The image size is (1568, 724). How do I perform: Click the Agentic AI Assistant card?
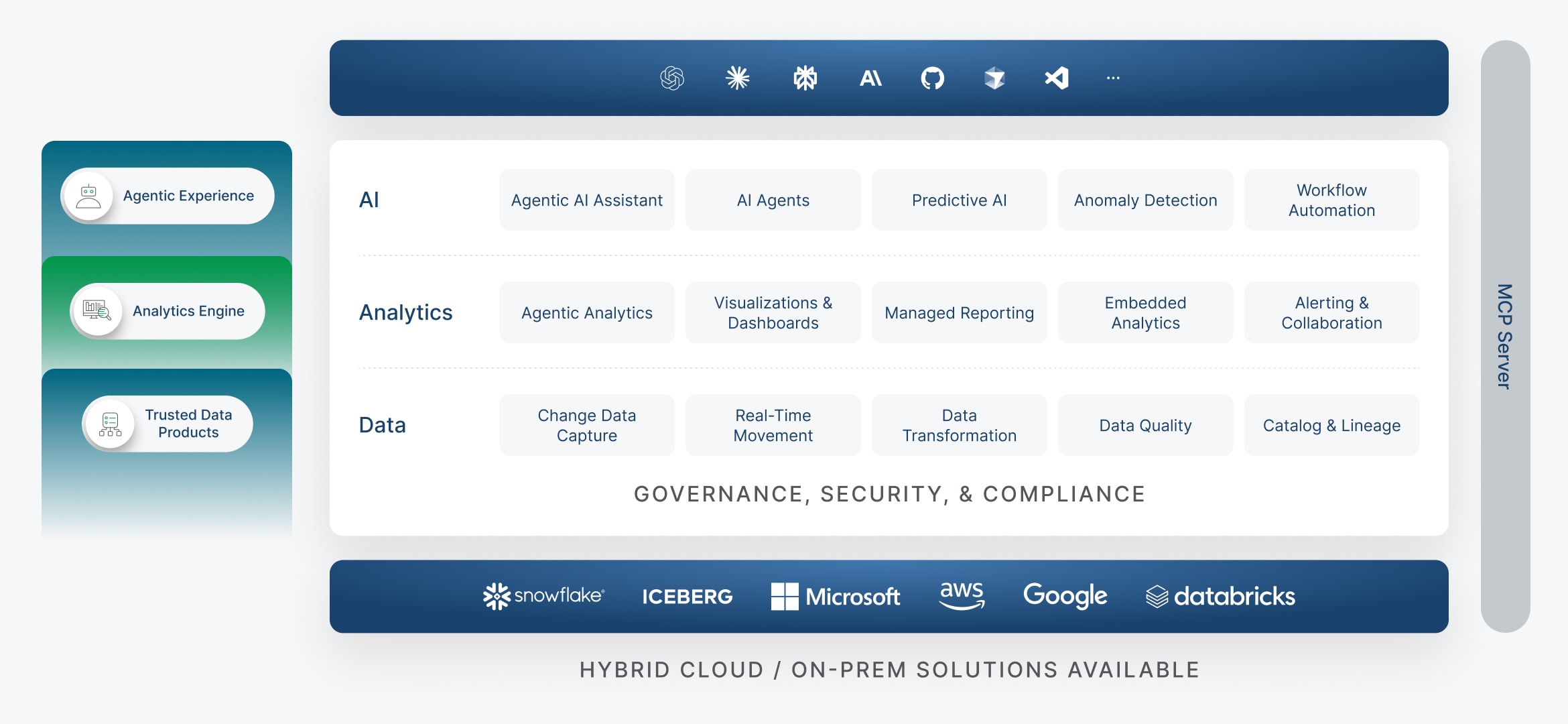586,199
